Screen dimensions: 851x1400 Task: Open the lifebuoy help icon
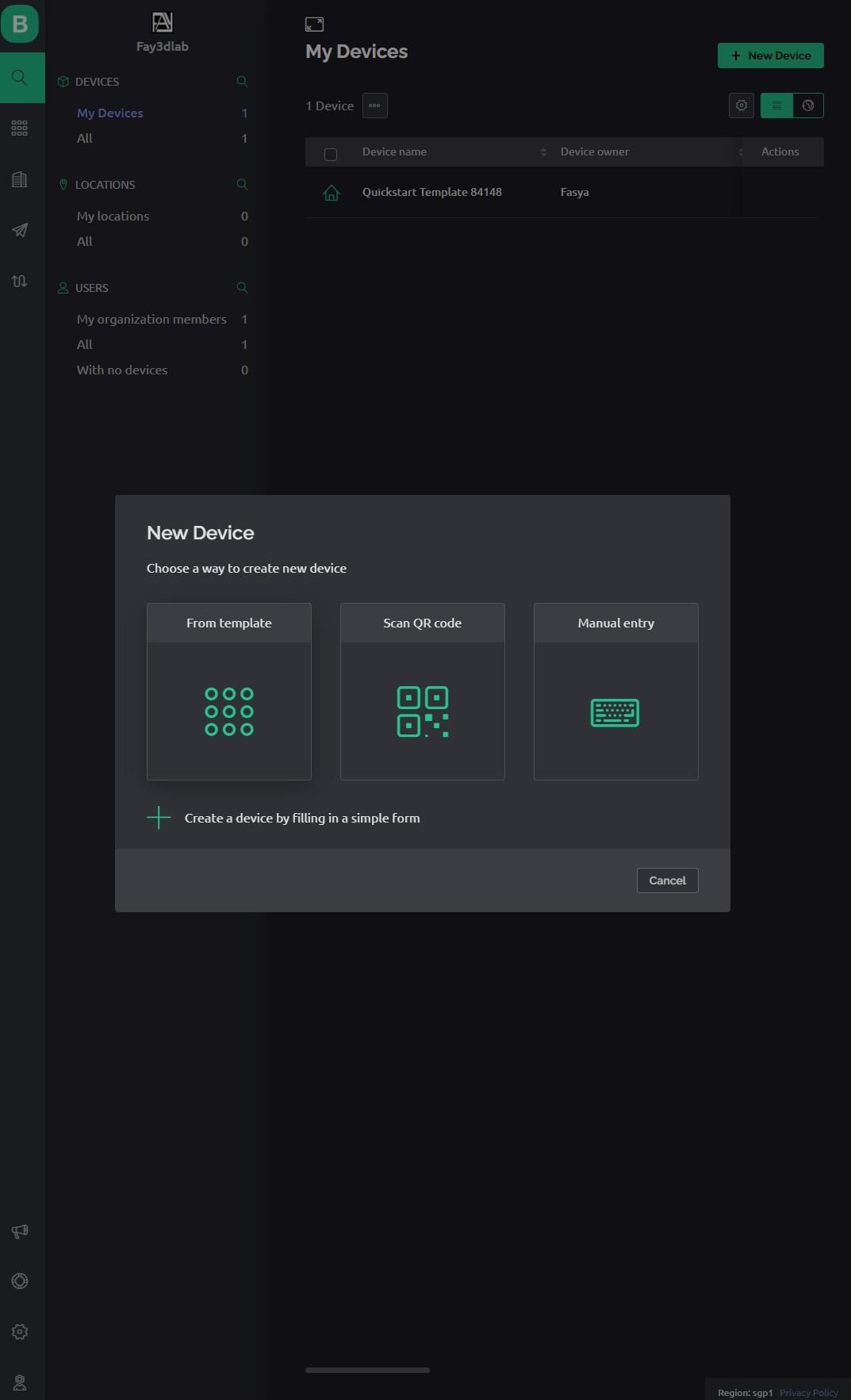point(20,1281)
